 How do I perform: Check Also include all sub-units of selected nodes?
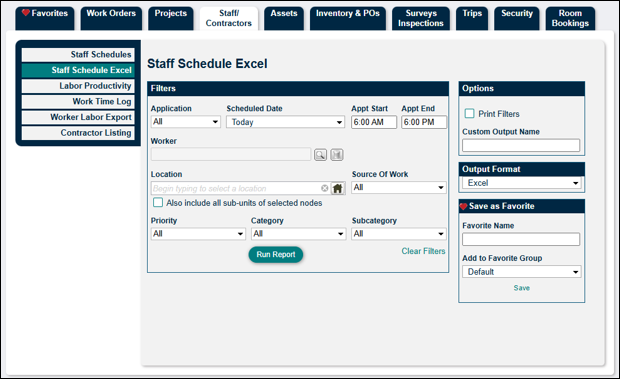(158, 203)
